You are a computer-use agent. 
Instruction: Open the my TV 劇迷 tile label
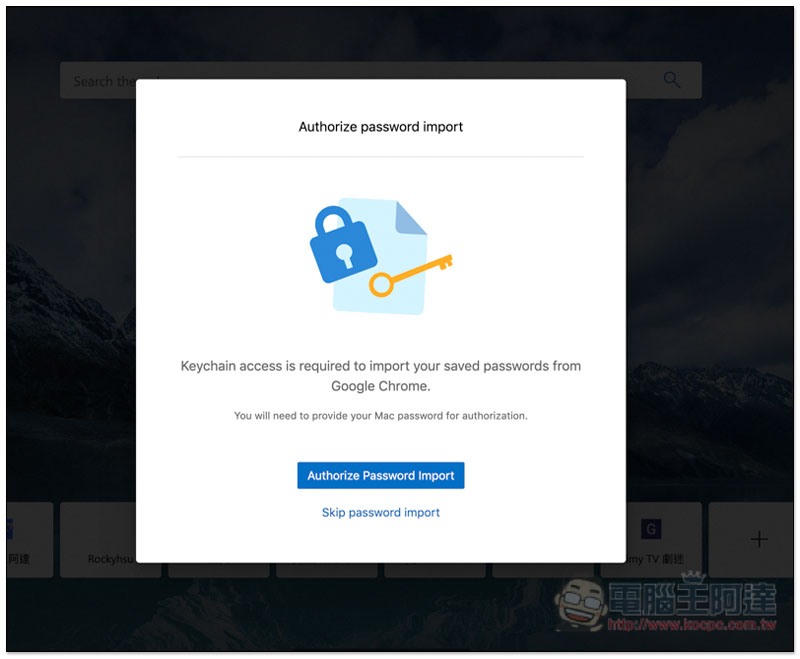[656, 559]
